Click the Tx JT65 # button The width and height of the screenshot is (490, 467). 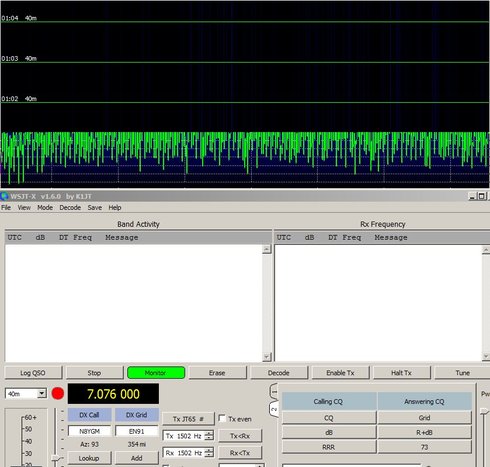[x=188, y=419]
